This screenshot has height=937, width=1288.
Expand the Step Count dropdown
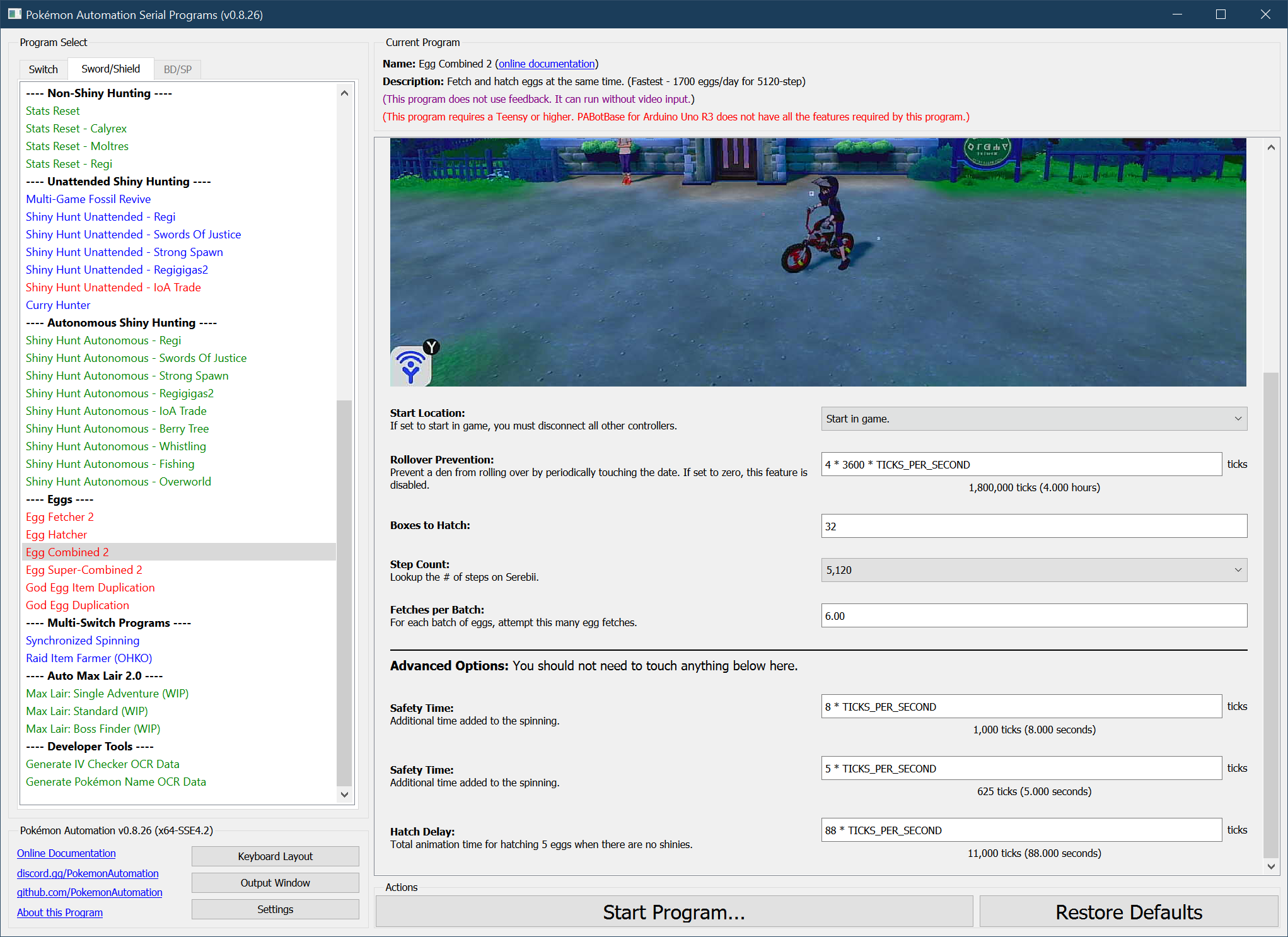tap(1033, 570)
